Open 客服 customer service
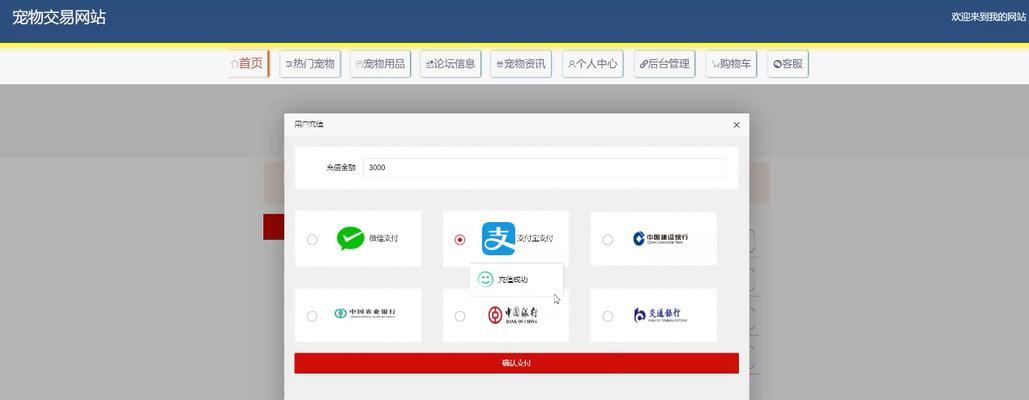 click(x=788, y=64)
